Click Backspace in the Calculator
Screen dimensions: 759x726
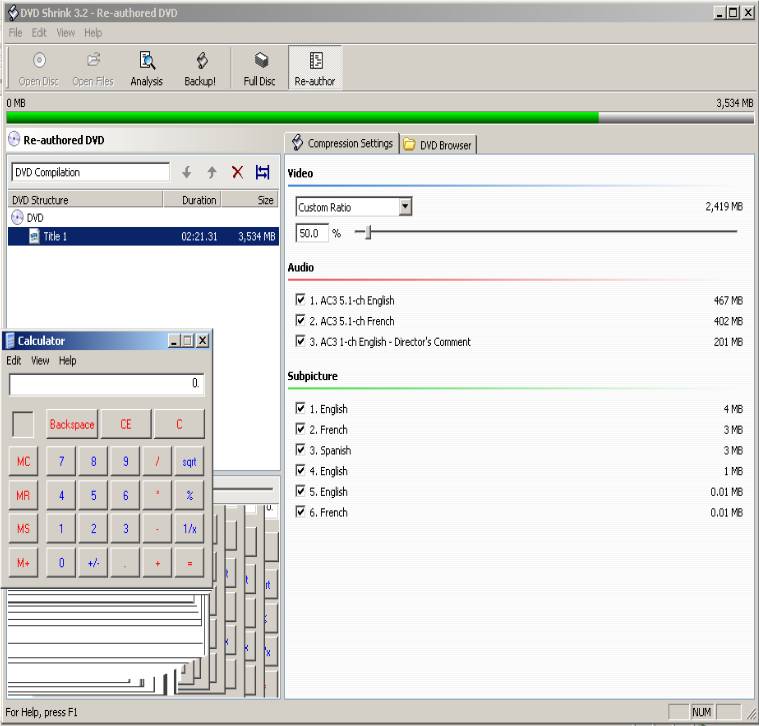[x=72, y=424]
